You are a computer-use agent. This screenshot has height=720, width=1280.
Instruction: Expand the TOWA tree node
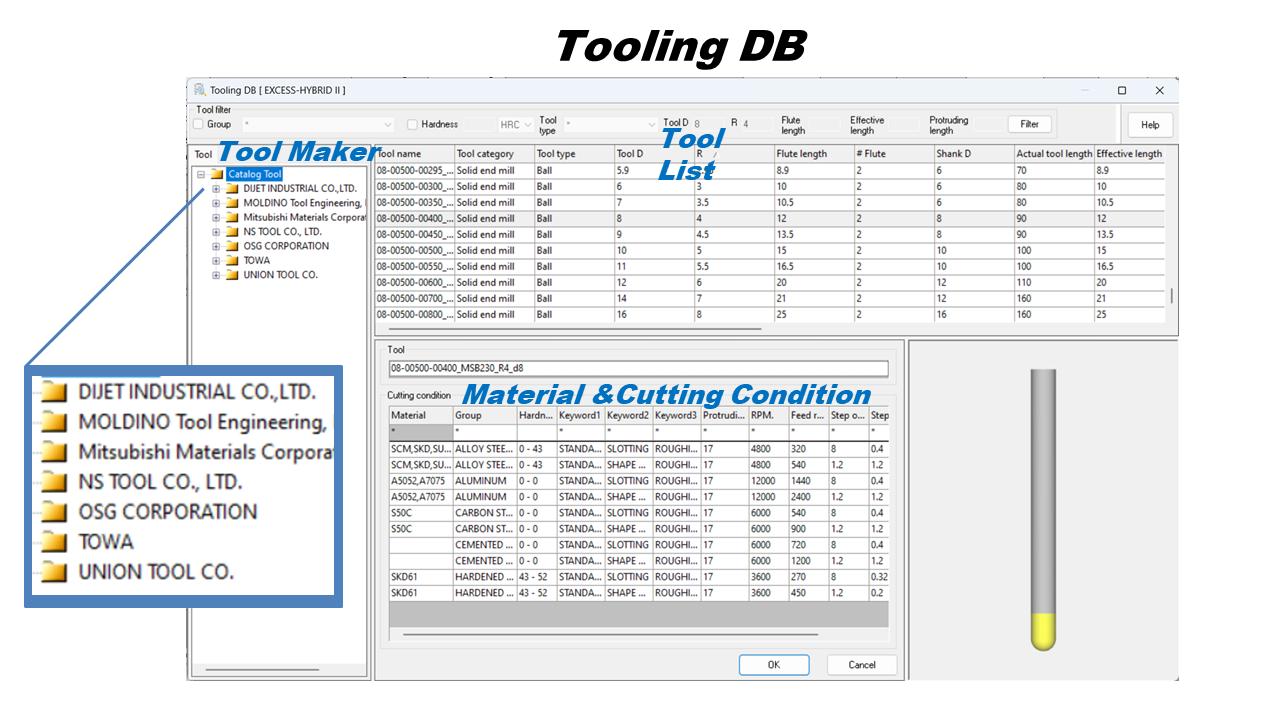pos(216,260)
